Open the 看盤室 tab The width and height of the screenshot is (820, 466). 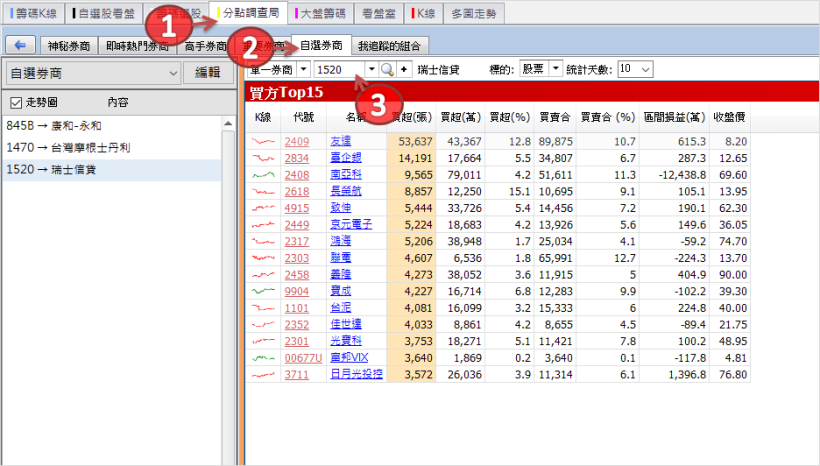tap(379, 13)
